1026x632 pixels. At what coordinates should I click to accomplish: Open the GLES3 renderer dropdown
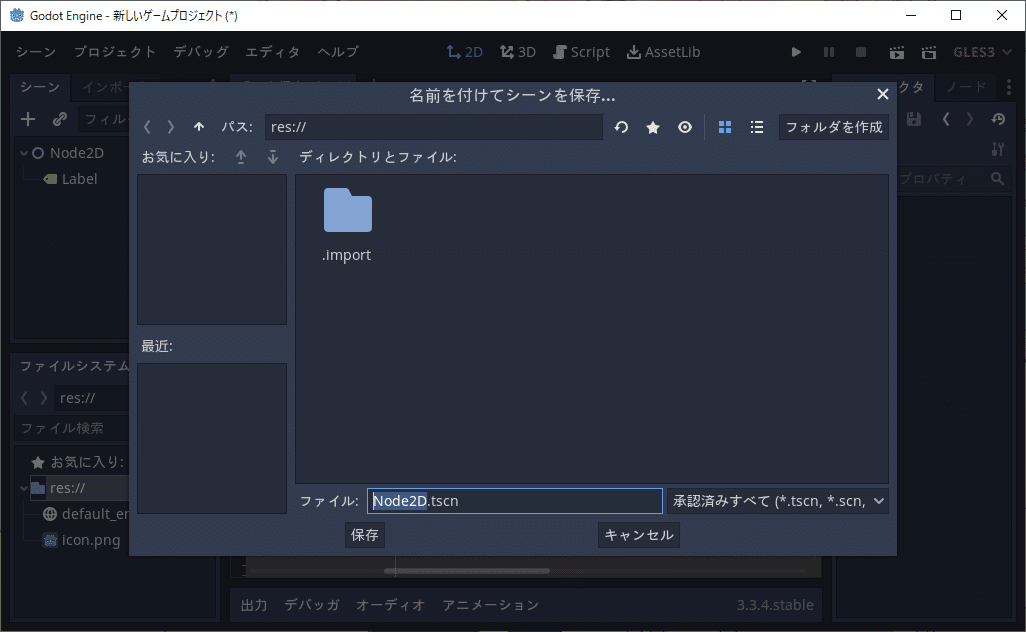coord(979,52)
